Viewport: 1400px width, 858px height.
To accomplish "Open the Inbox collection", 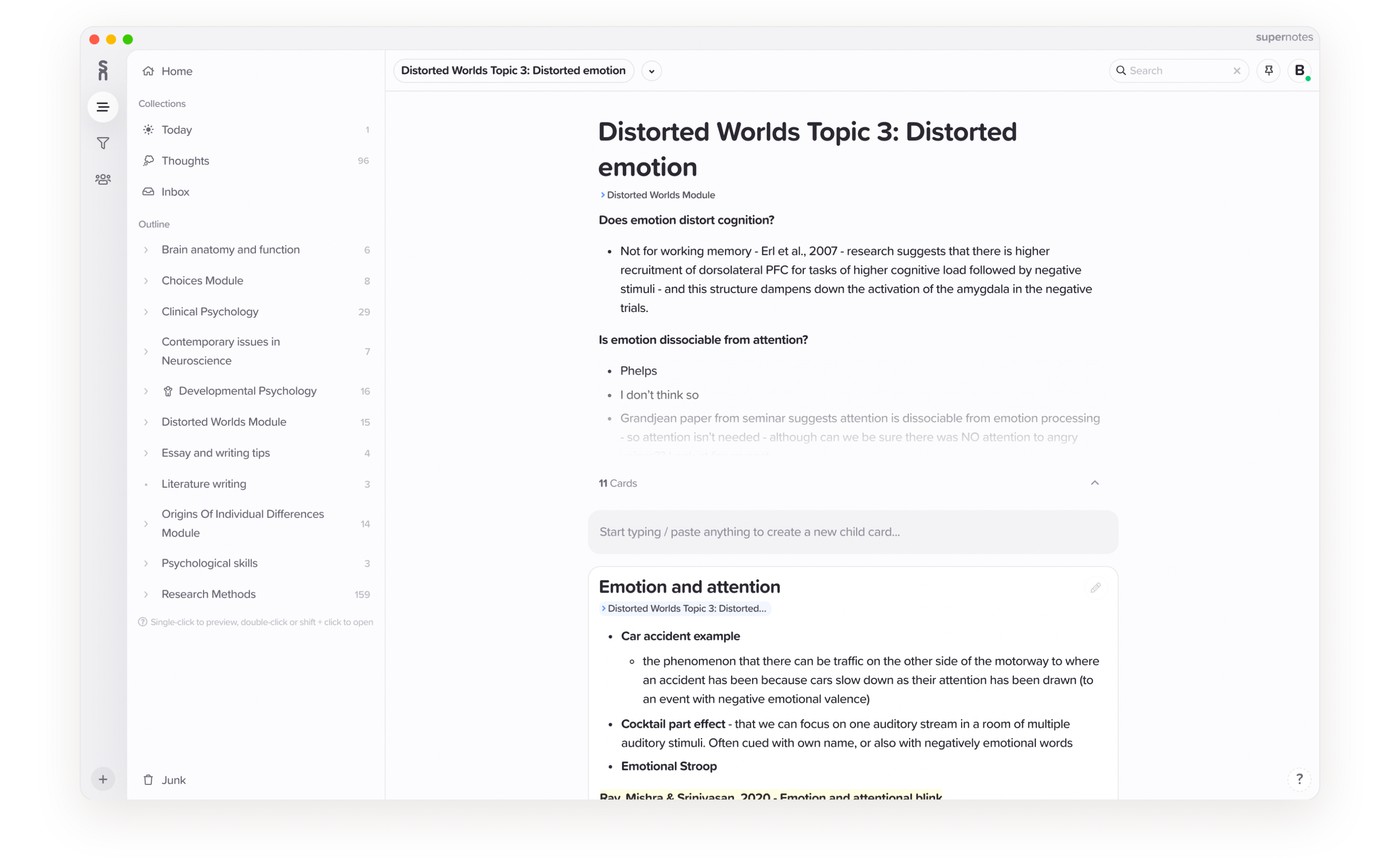I will tap(175, 191).
